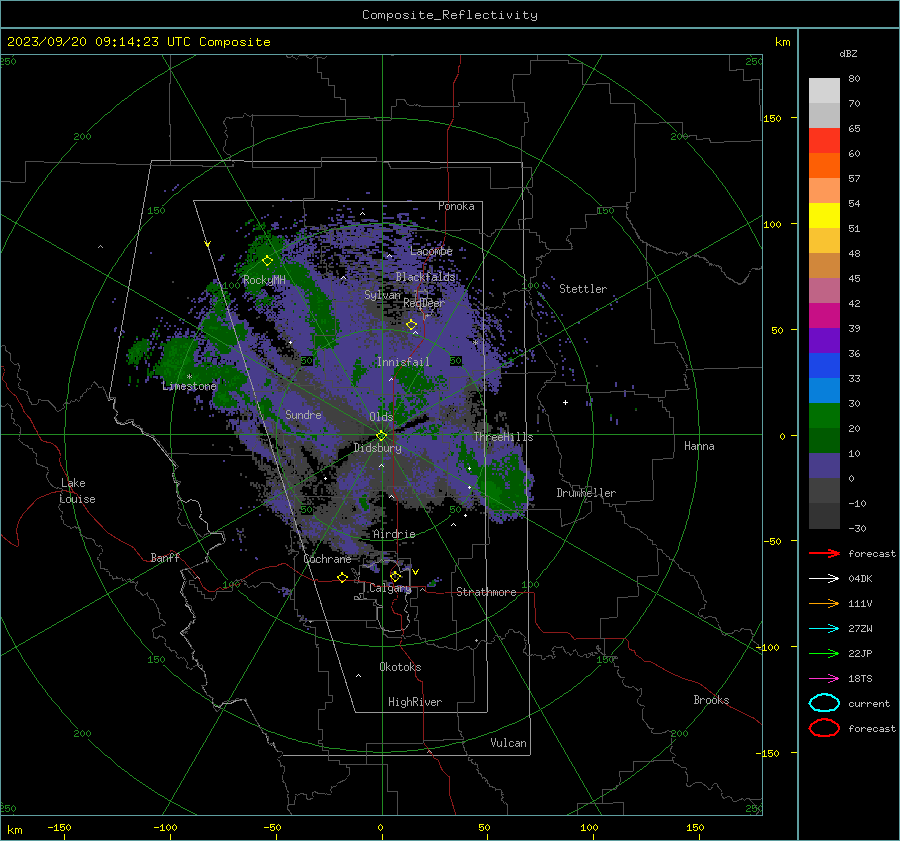Select the 51 dBZ yellow color swatch
The width and height of the screenshot is (900, 841).
tap(824, 215)
